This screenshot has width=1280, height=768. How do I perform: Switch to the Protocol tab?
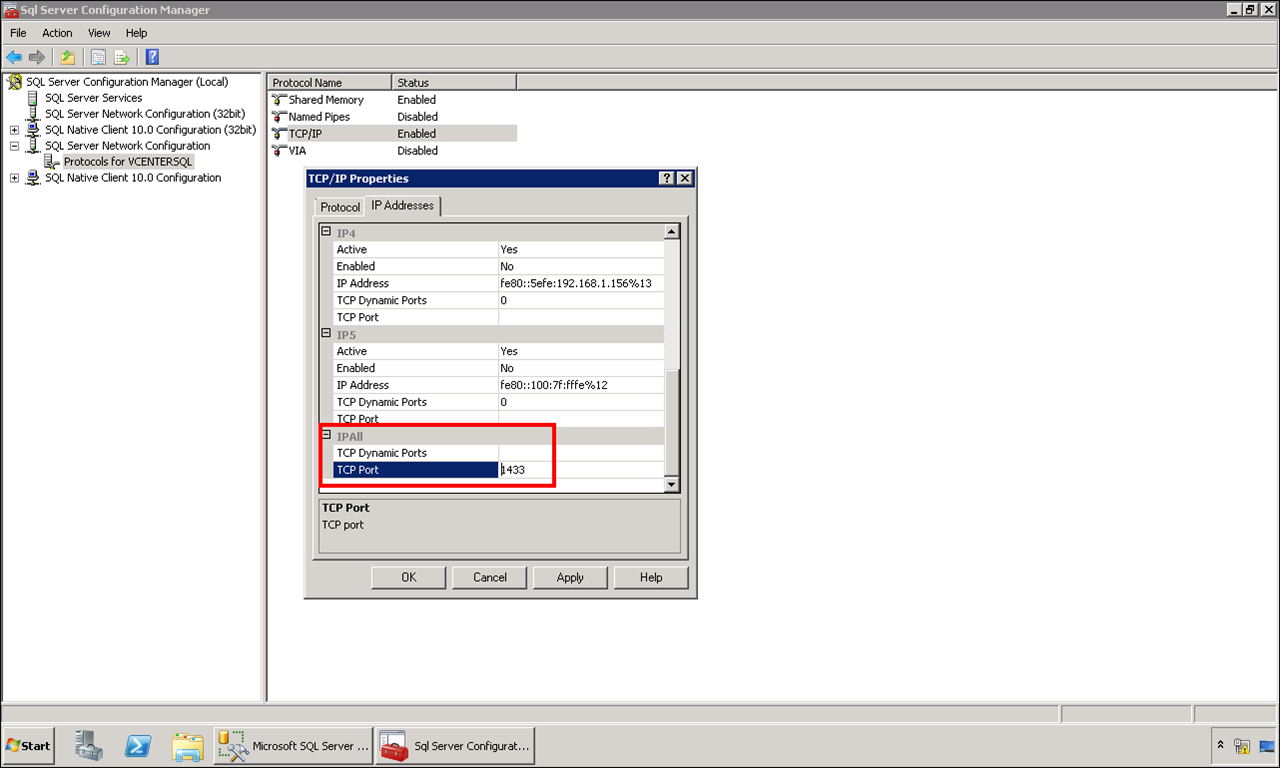pos(339,206)
